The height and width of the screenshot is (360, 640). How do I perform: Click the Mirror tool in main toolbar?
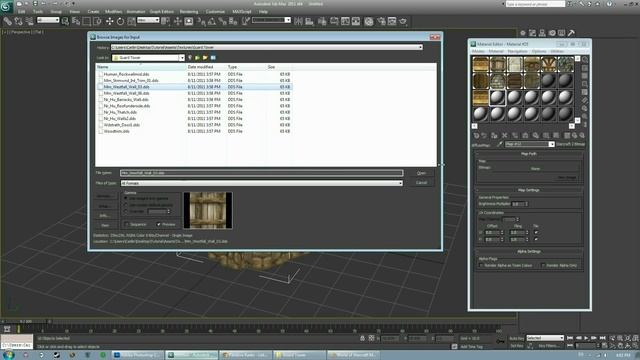tap(298, 21)
